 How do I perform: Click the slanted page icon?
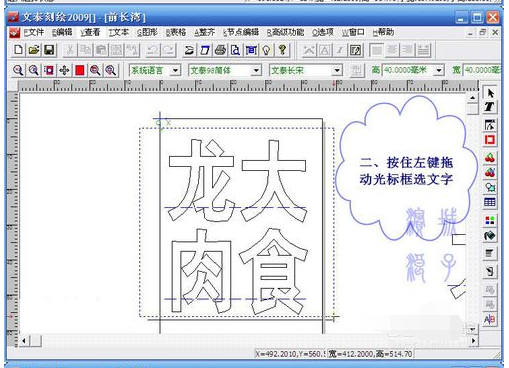(205, 50)
